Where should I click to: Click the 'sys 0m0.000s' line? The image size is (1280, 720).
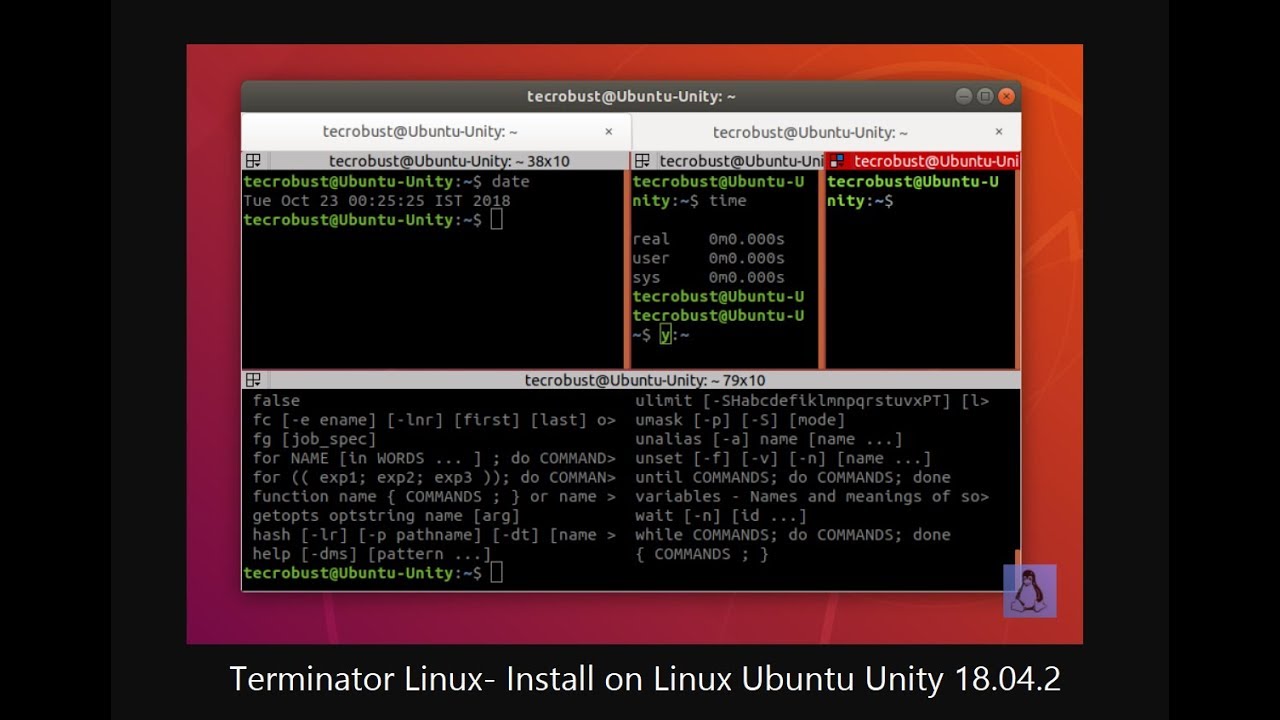[x=709, y=277]
